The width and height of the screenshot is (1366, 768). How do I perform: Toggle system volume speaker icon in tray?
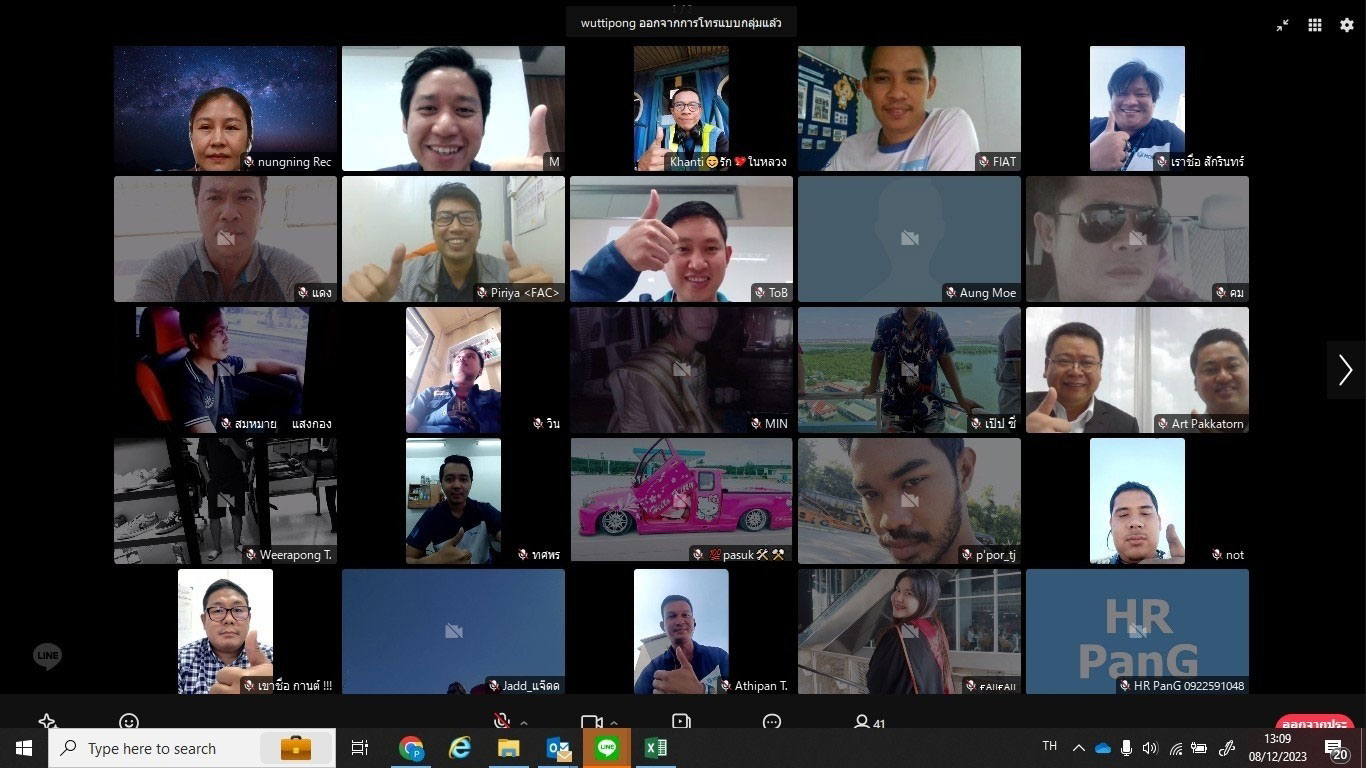[x=1149, y=748]
